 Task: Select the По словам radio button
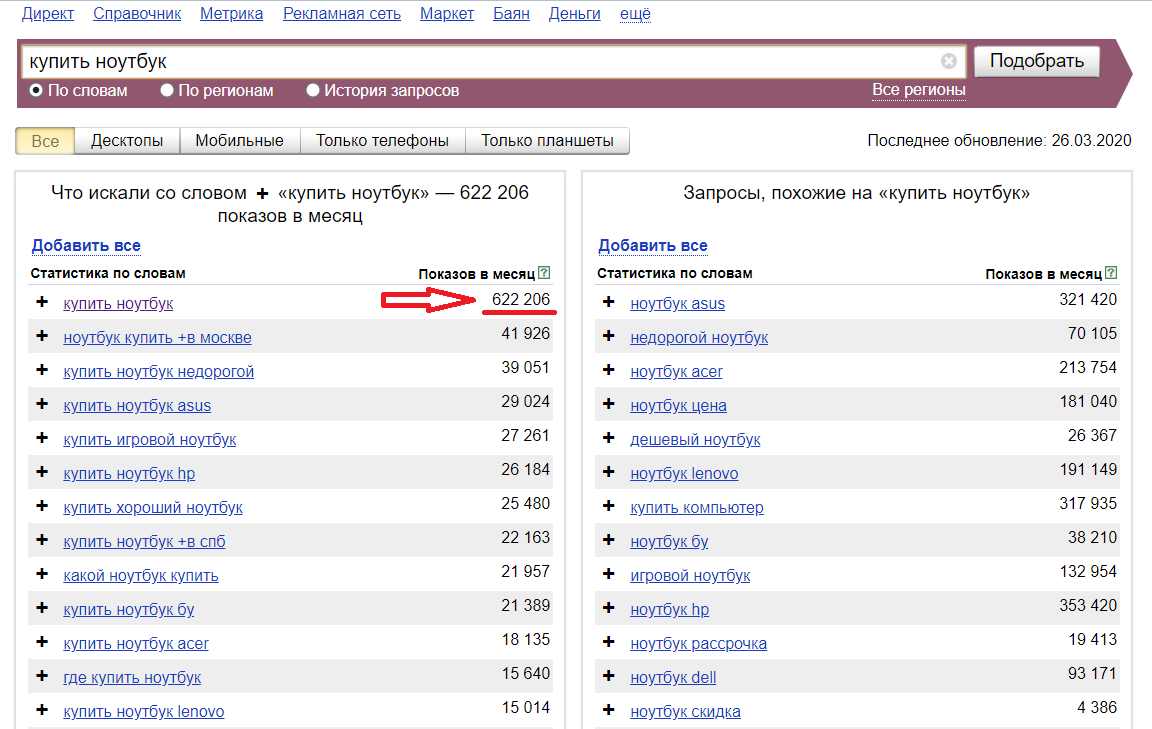tap(35, 90)
